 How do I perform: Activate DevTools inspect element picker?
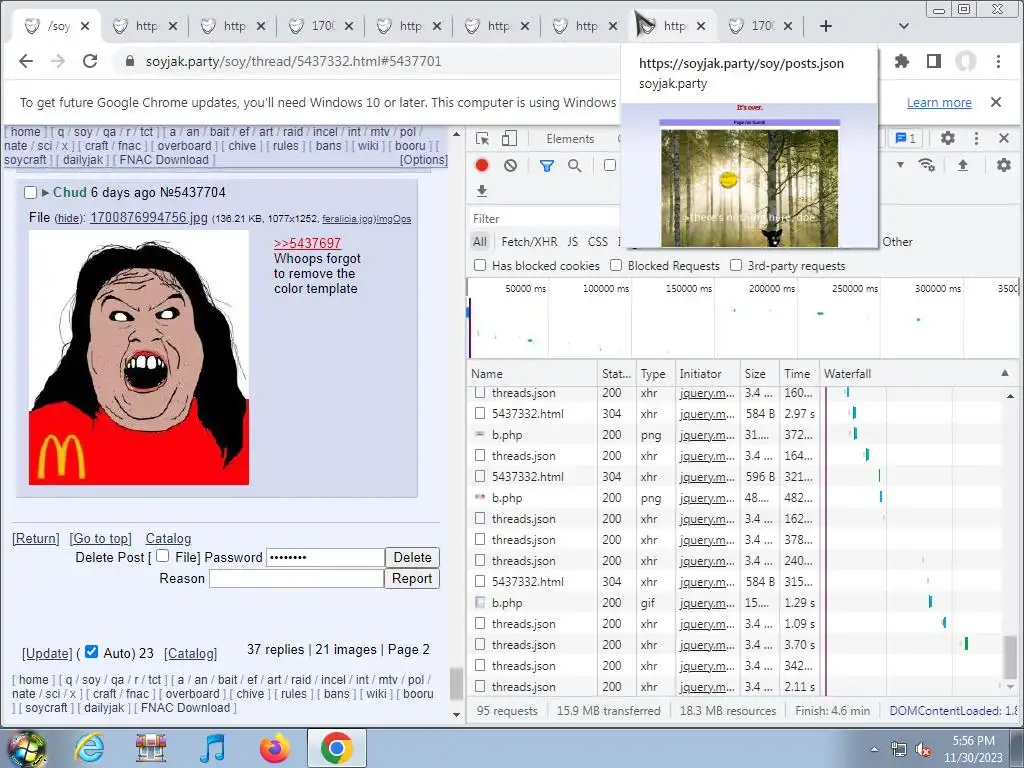click(483, 138)
